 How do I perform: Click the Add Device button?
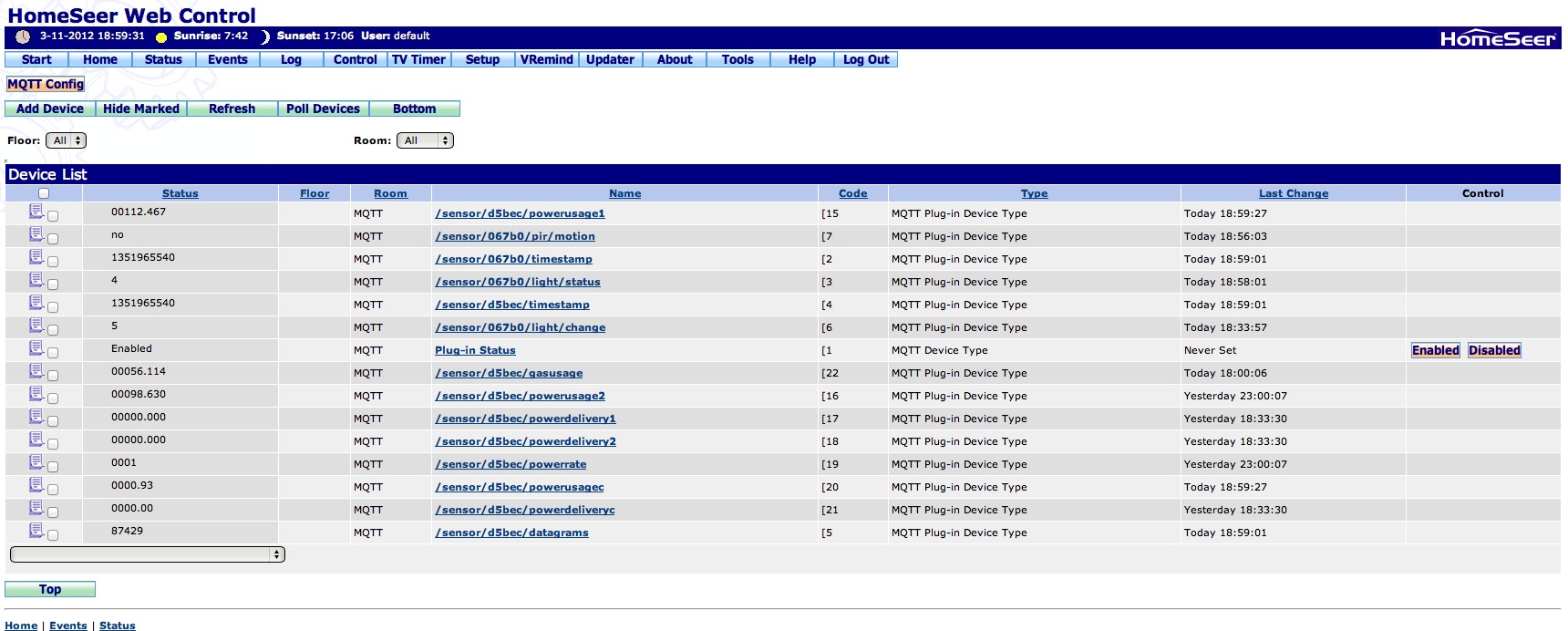click(x=50, y=109)
